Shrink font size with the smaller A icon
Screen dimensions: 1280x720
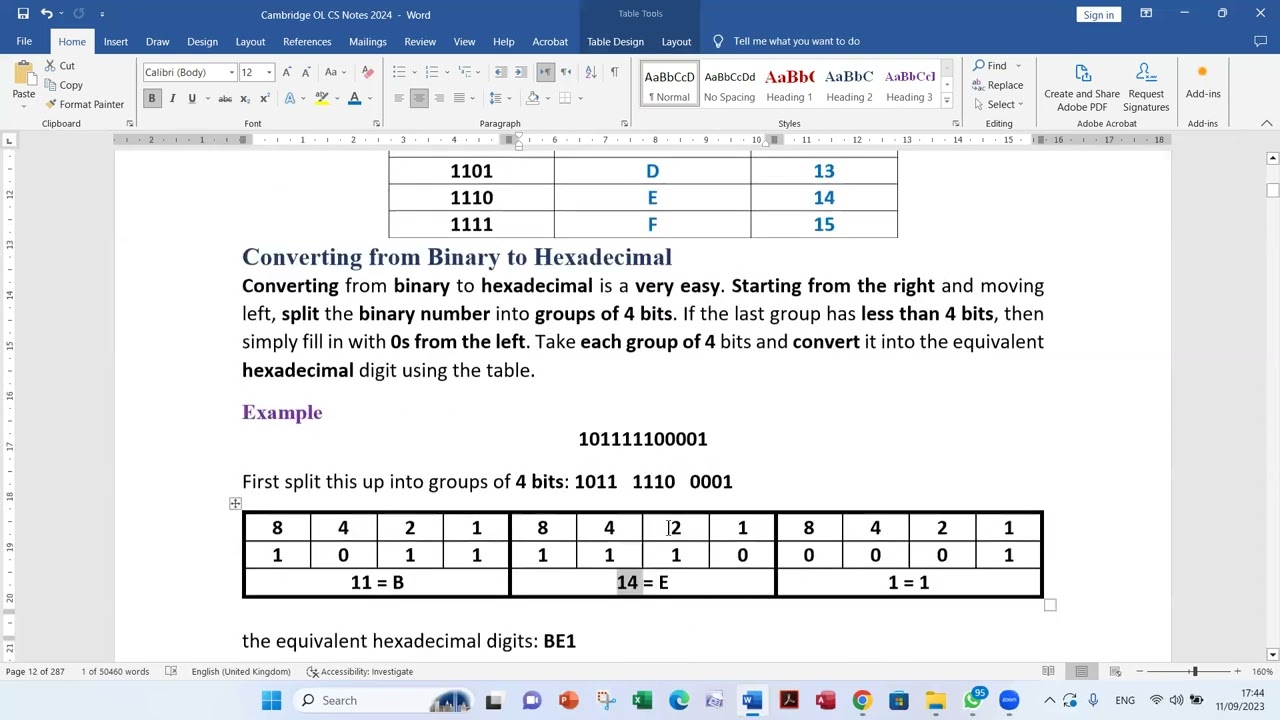click(306, 72)
